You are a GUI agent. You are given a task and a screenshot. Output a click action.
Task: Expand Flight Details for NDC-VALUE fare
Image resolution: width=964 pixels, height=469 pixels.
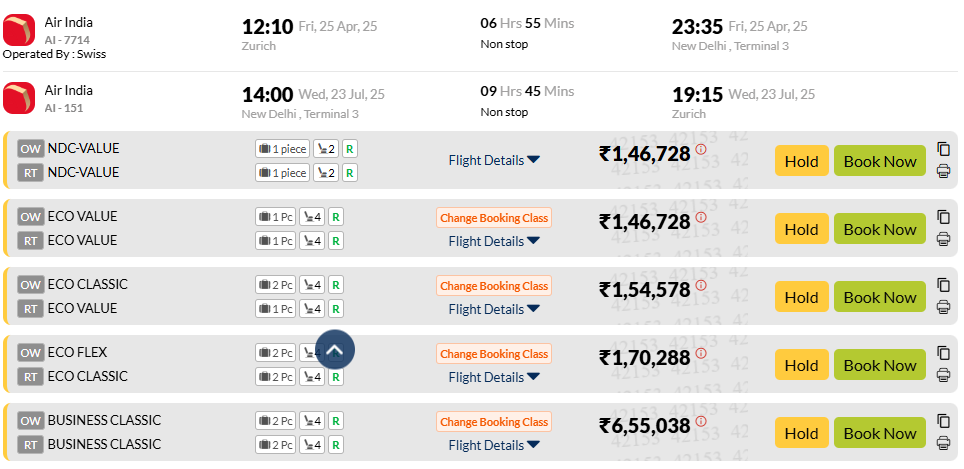[494, 160]
